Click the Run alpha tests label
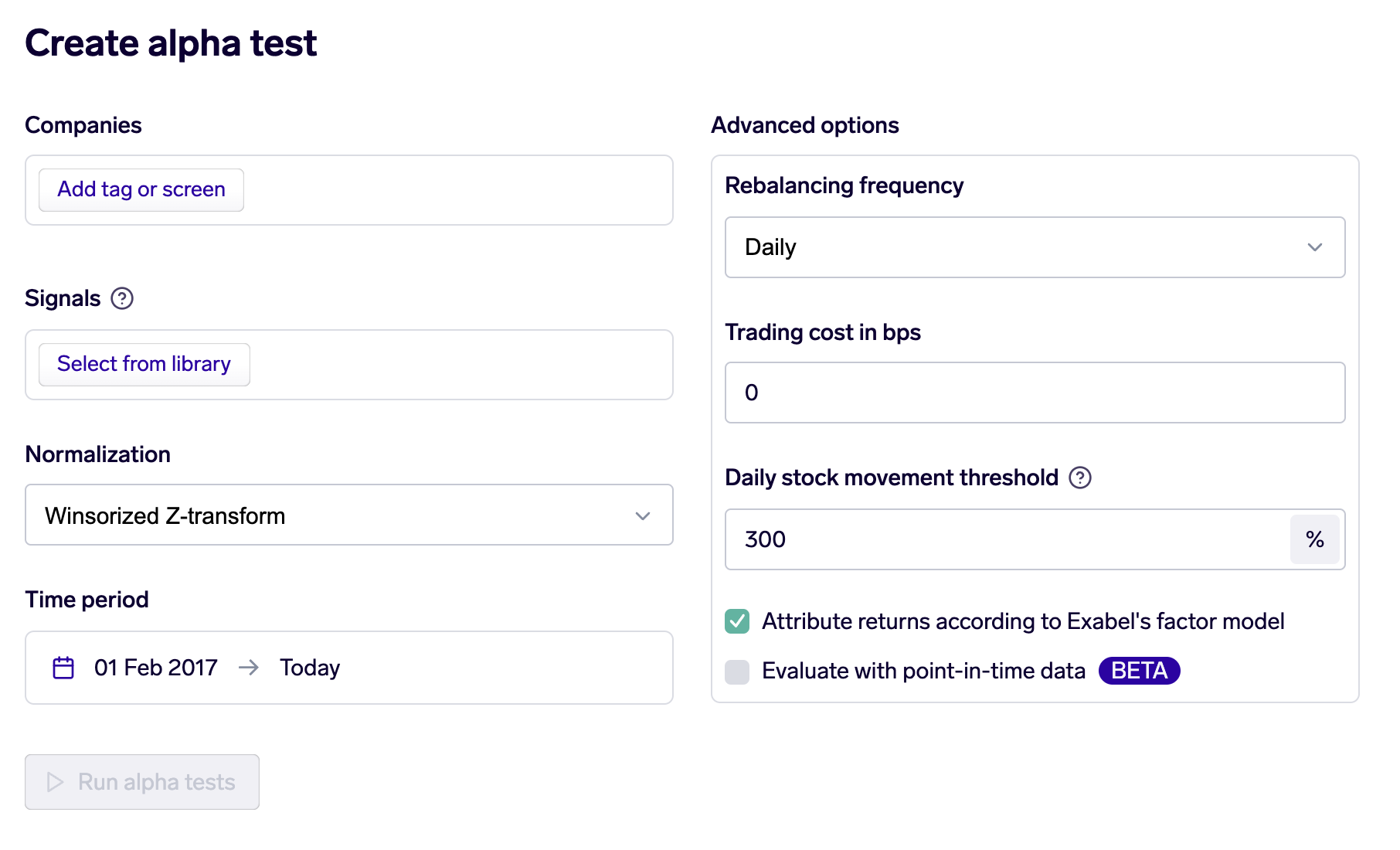 (x=157, y=782)
